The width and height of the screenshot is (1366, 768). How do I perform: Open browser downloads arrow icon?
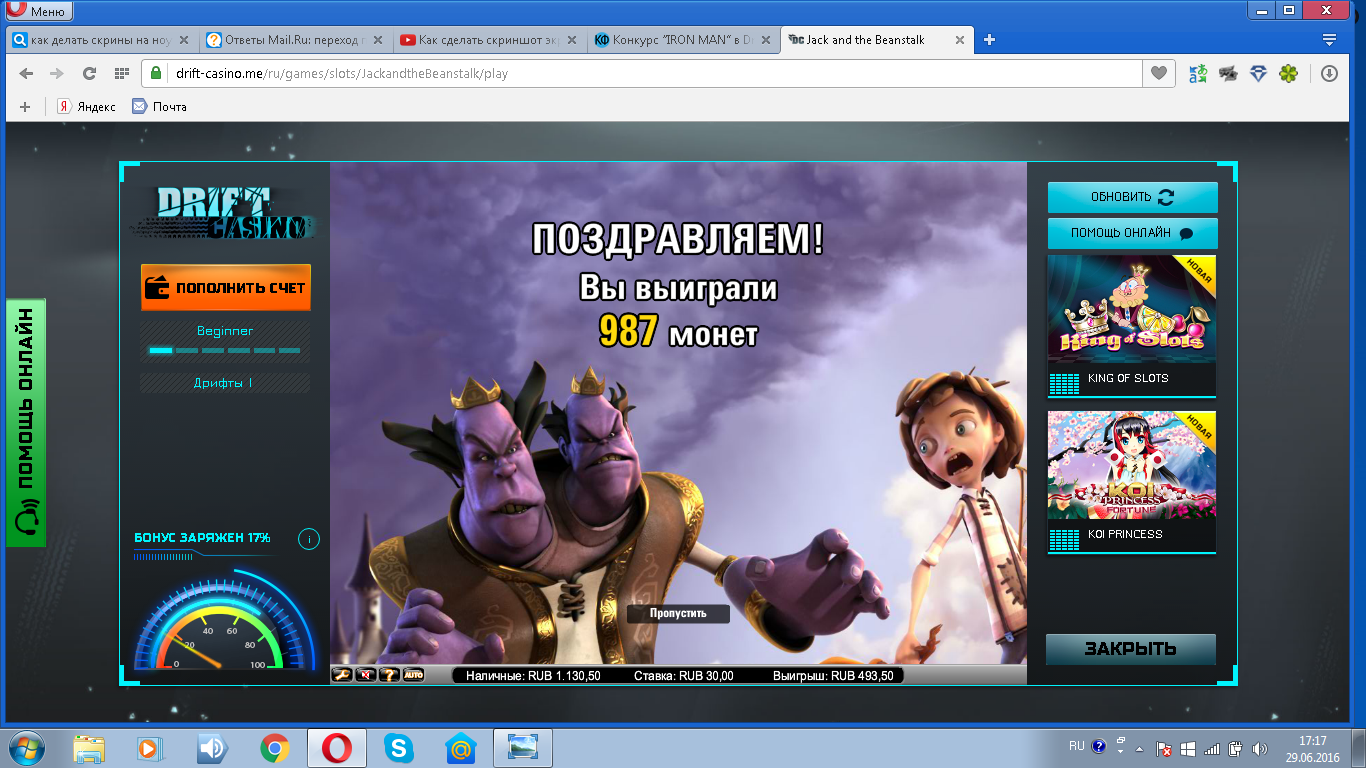pyautogui.click(x=1329, y=73)
